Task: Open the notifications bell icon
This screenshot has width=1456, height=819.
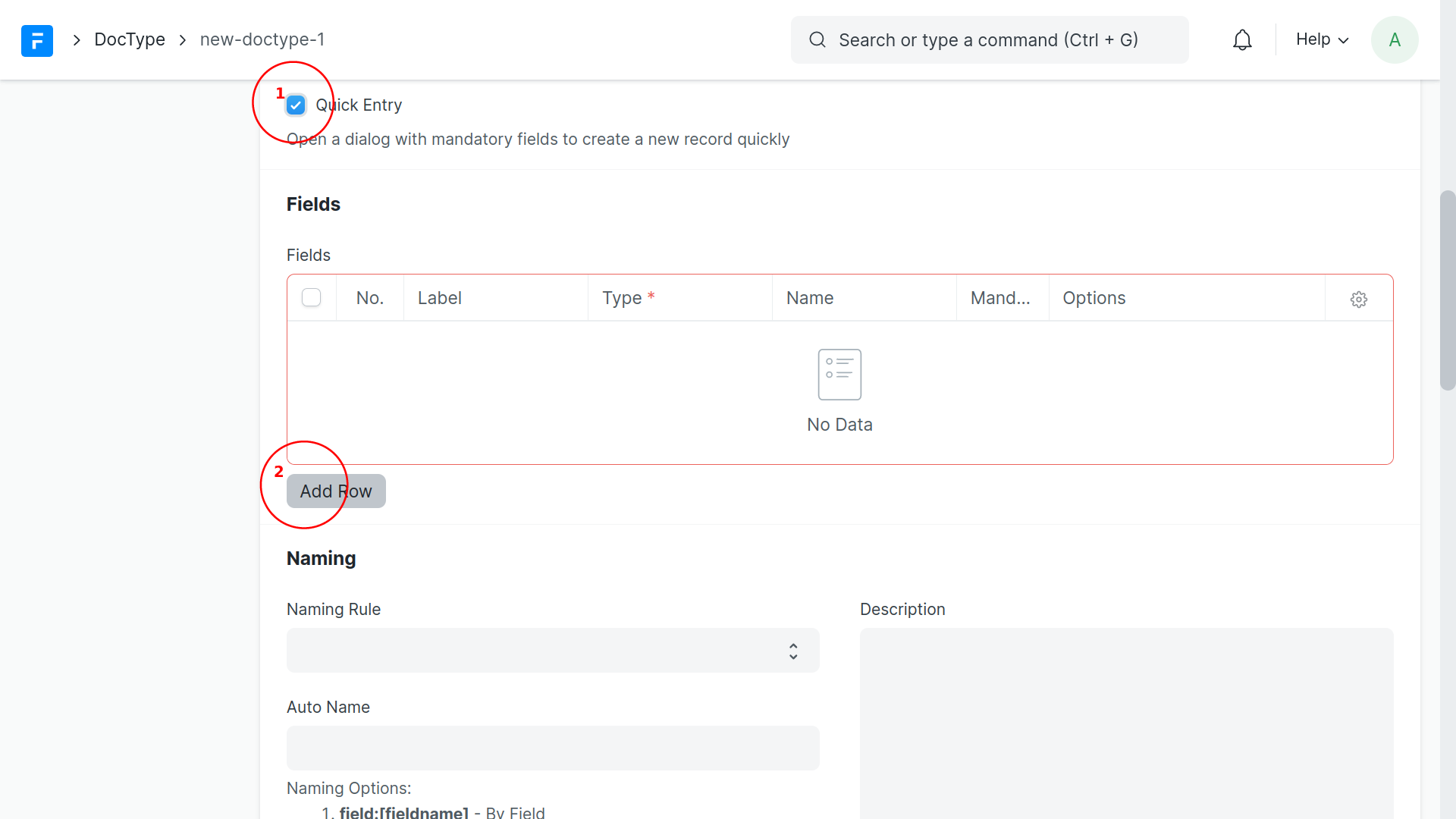Action: tap(1242, 40)
